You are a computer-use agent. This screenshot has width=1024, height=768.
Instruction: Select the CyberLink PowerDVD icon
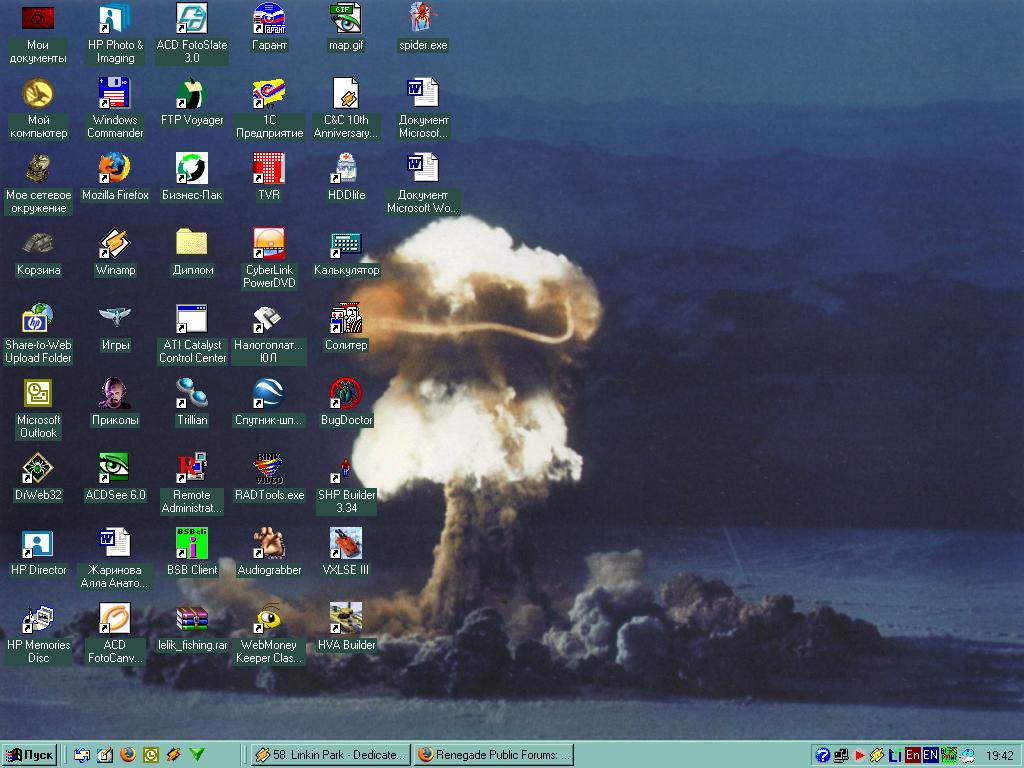pos(269,243)
